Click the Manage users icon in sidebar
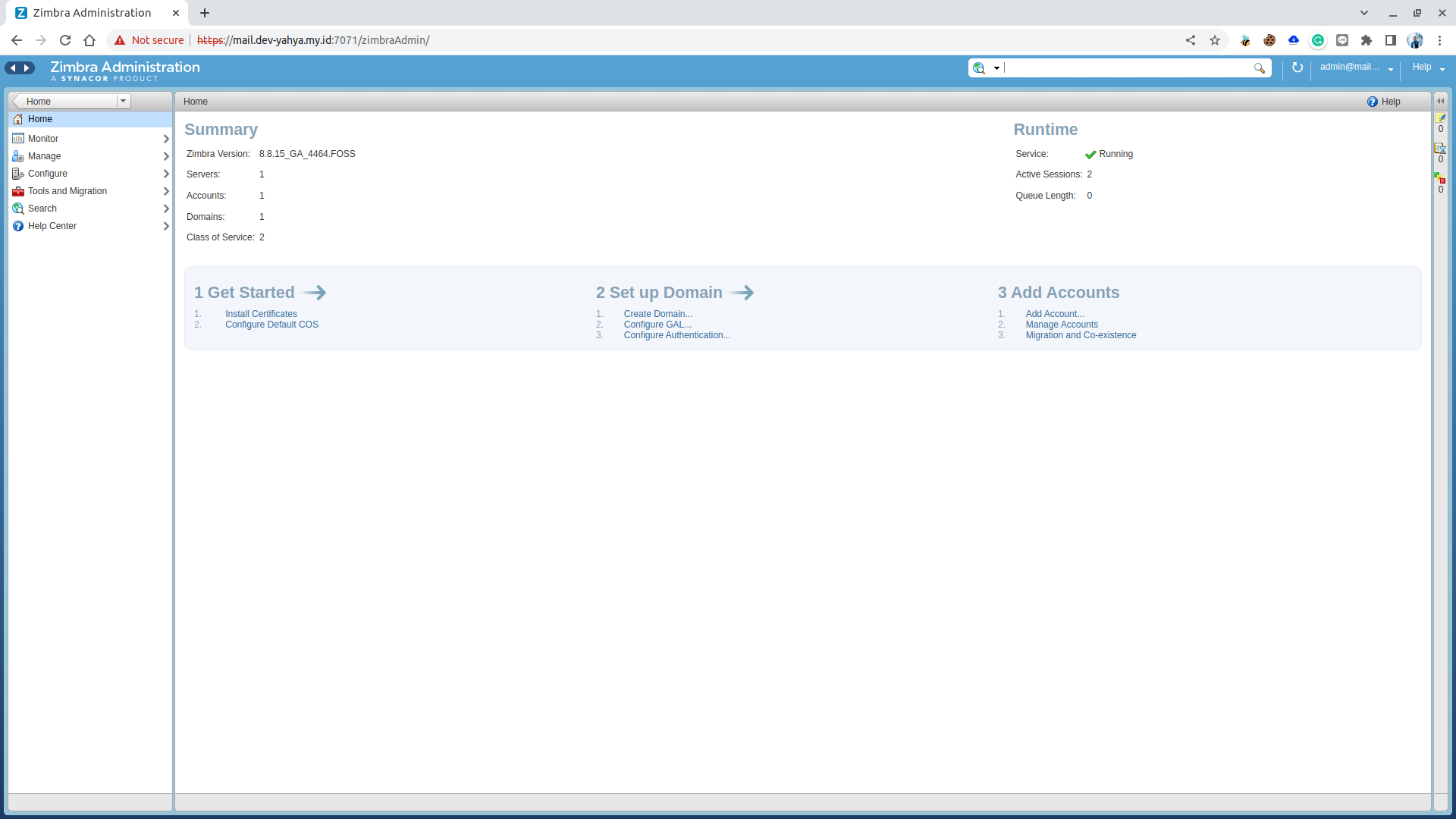Screen dimensions: 1456x819 click(x=18, y=156)
